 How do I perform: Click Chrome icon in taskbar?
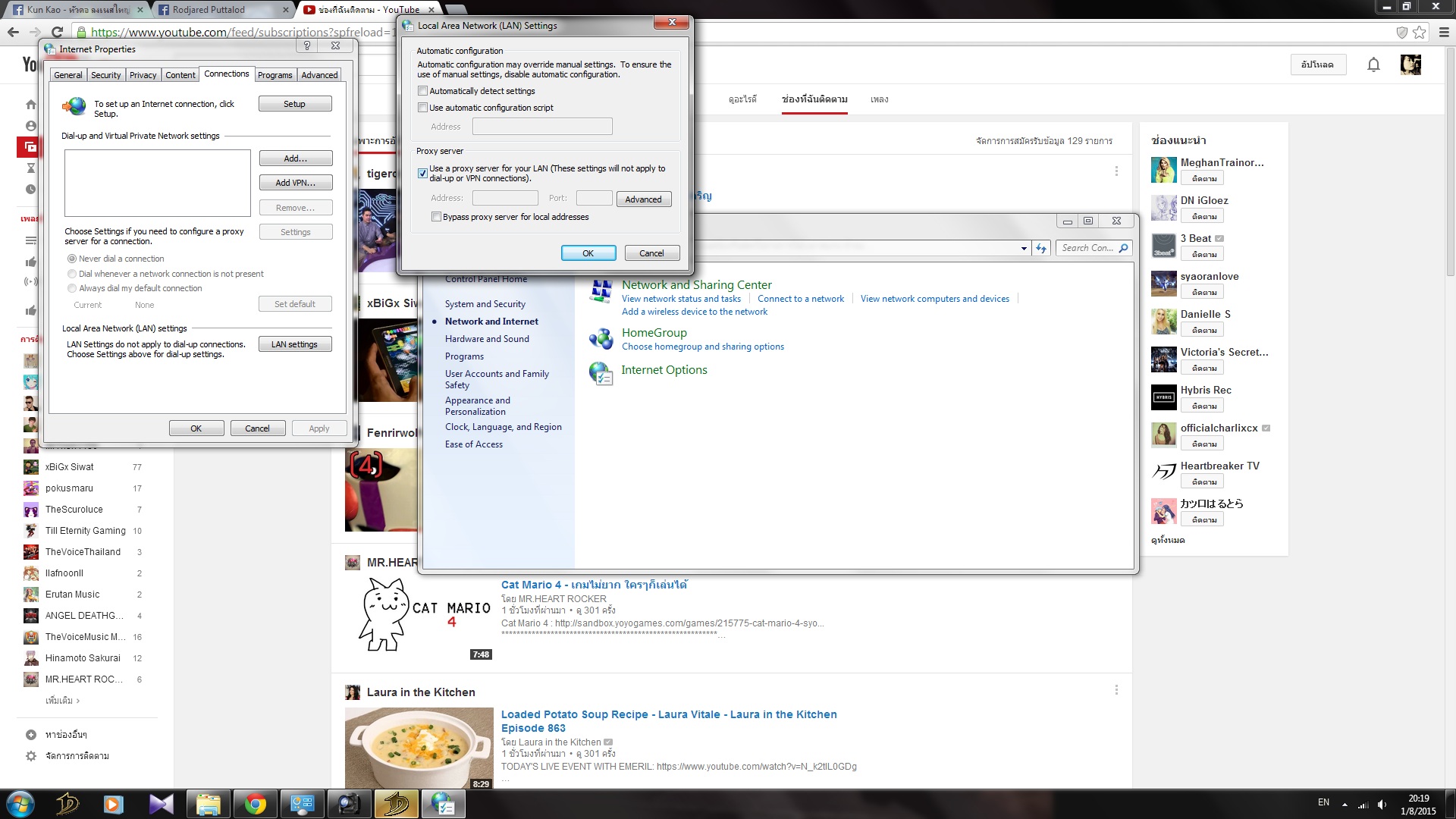tap(256, 804)
